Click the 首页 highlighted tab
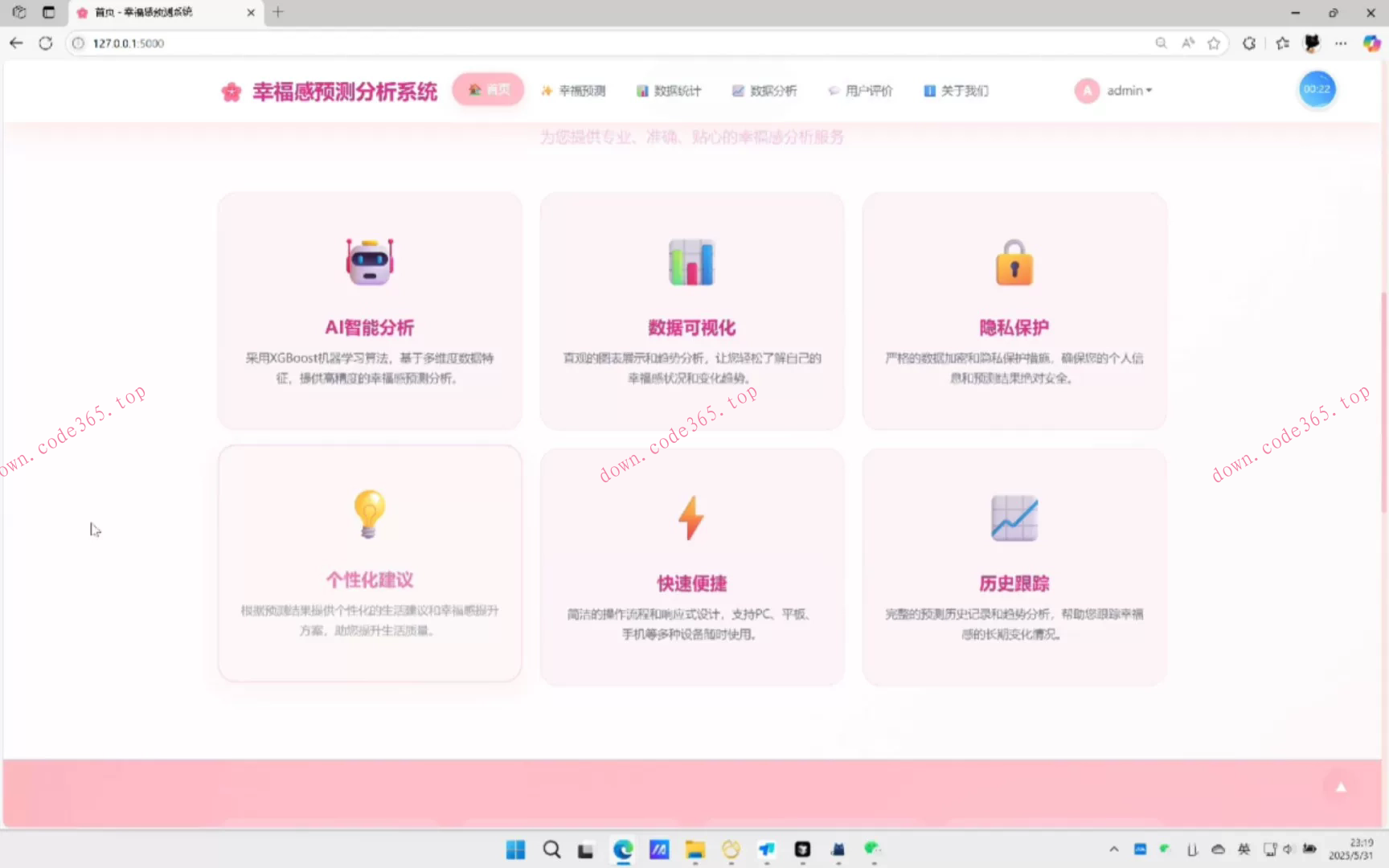 pos(488,89)
